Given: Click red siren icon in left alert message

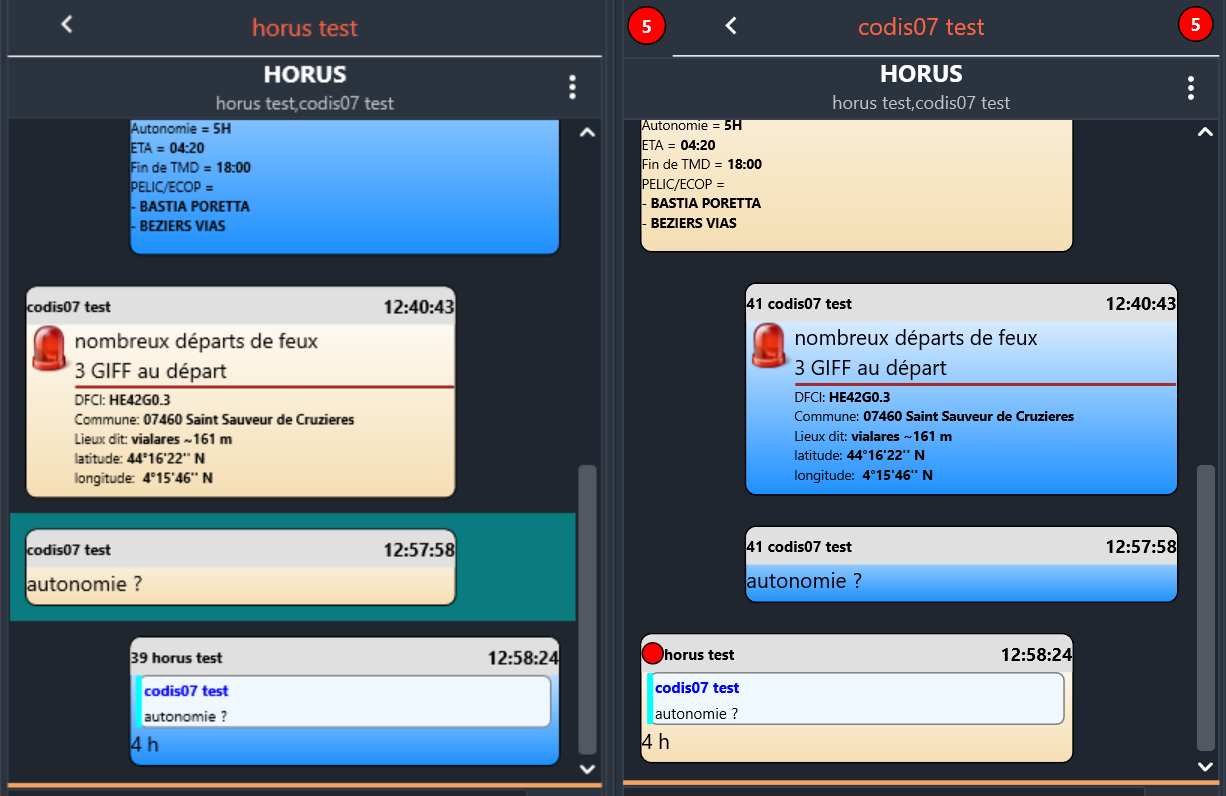Looking at the screenshot, I should pos(49,349).
